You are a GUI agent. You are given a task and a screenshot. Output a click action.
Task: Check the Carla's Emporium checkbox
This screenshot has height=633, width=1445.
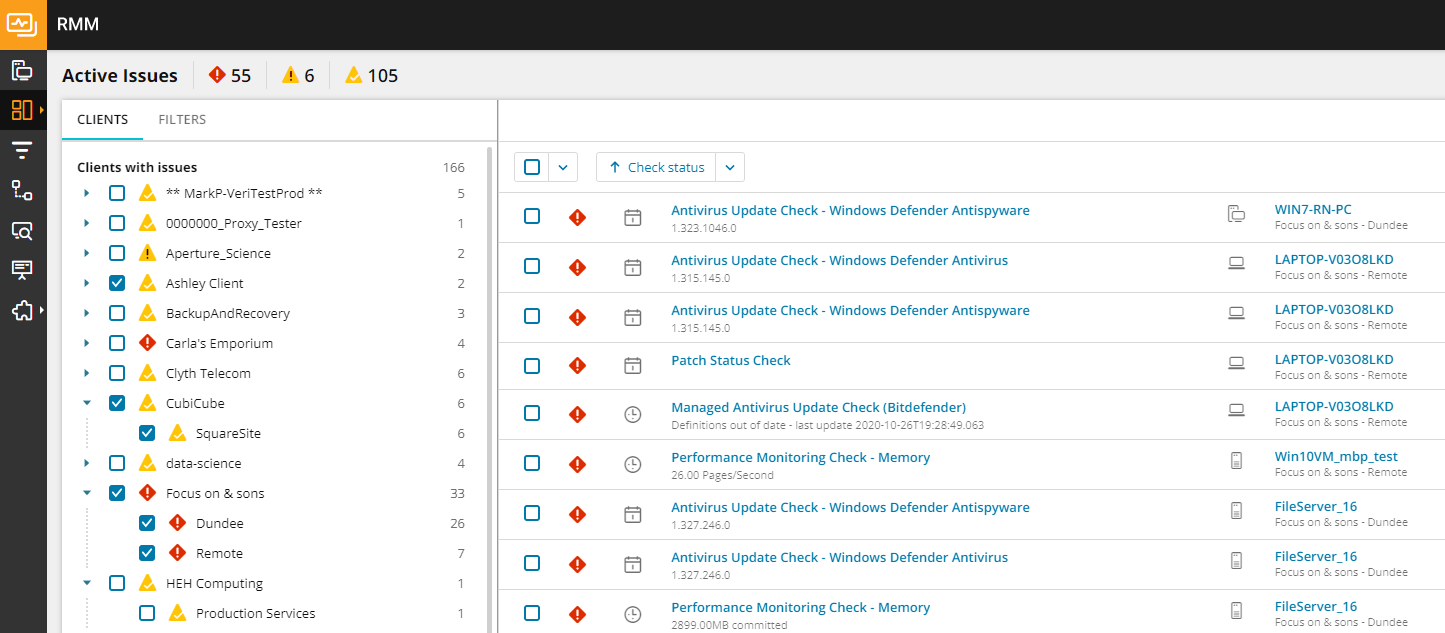(x=117, y=342)
